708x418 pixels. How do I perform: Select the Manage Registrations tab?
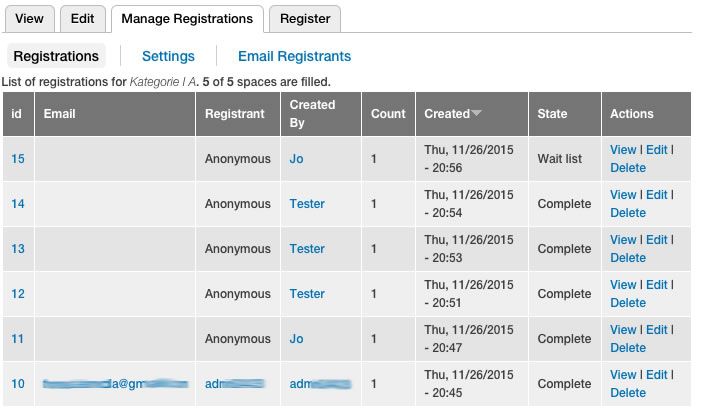[x=187, y=19]
